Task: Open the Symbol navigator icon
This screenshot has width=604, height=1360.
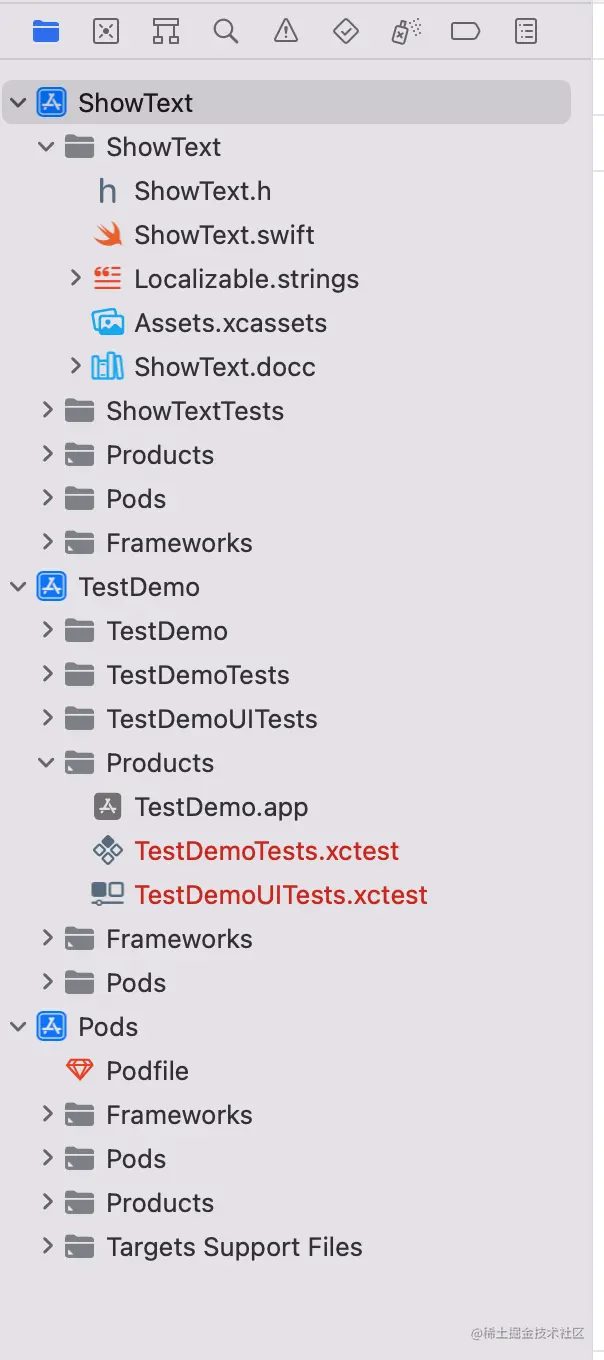Action: [x=166, y=32]
